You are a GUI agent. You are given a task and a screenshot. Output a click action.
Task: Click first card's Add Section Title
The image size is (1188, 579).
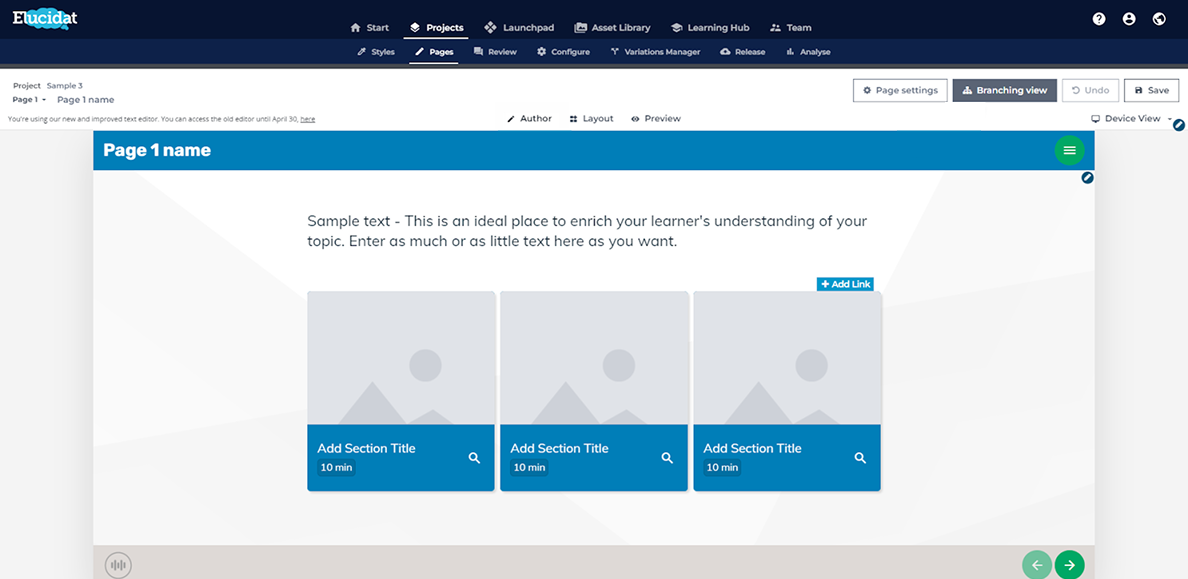(x=366, y=448)
